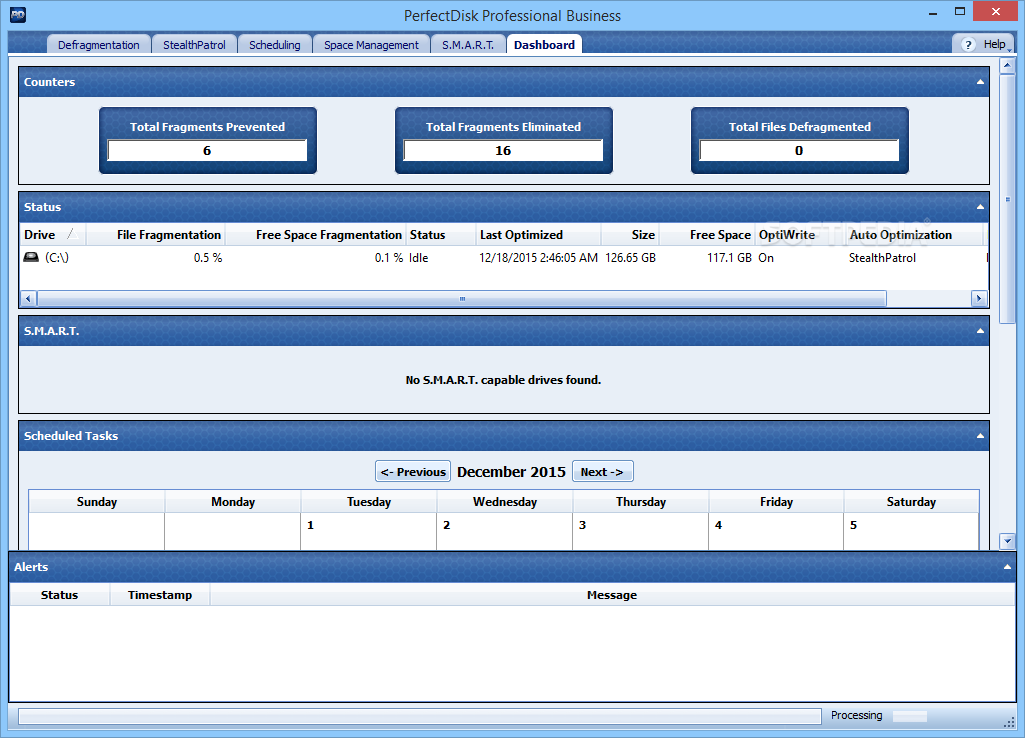
Task: Click the bottom progress bar
Action: (420, 716)
